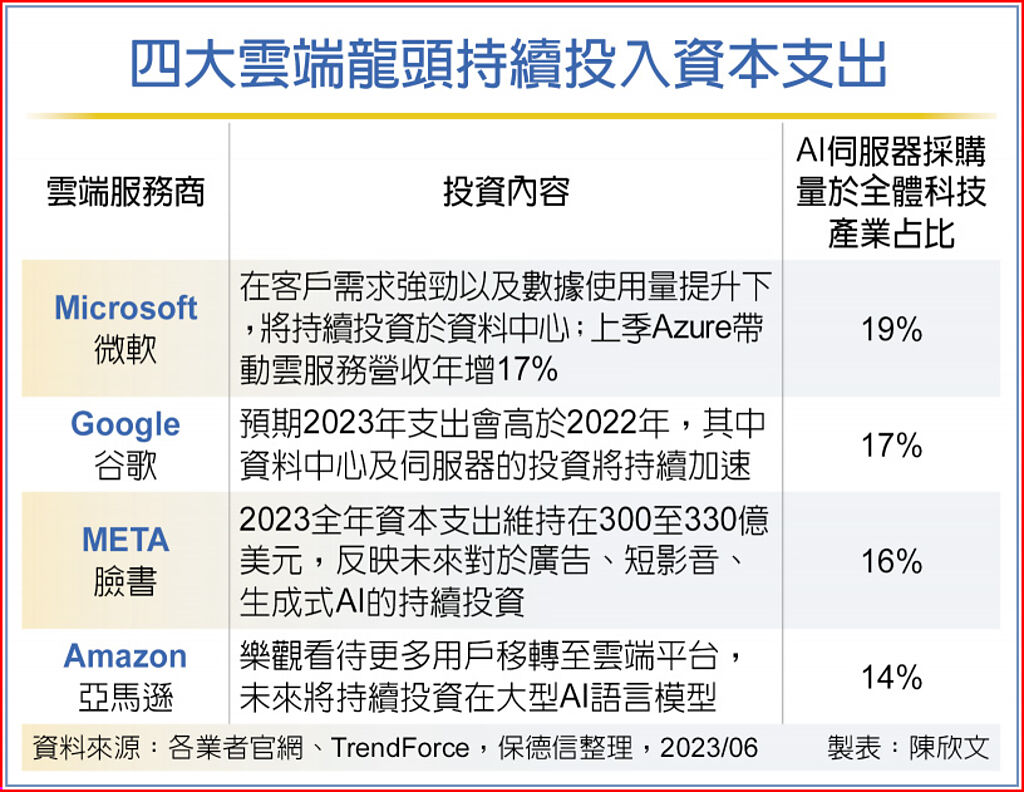Click the 微軟 label under Microsoft
This screenshot has height=792, width=1024.
[x=126, y=350]
